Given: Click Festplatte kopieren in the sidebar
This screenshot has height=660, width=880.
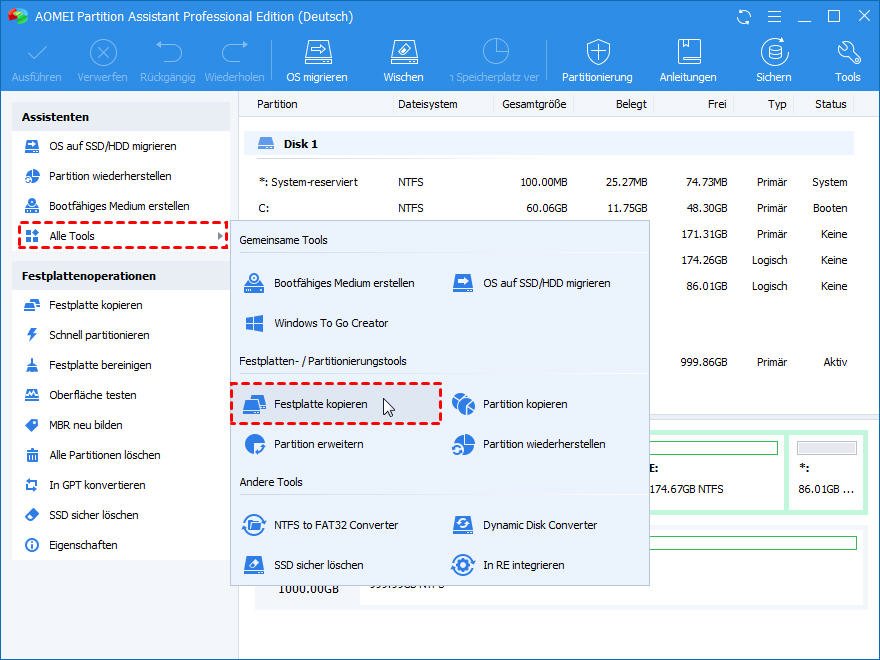Looking at the screenshot, I should pyautogui.click(x=121, y=305).
